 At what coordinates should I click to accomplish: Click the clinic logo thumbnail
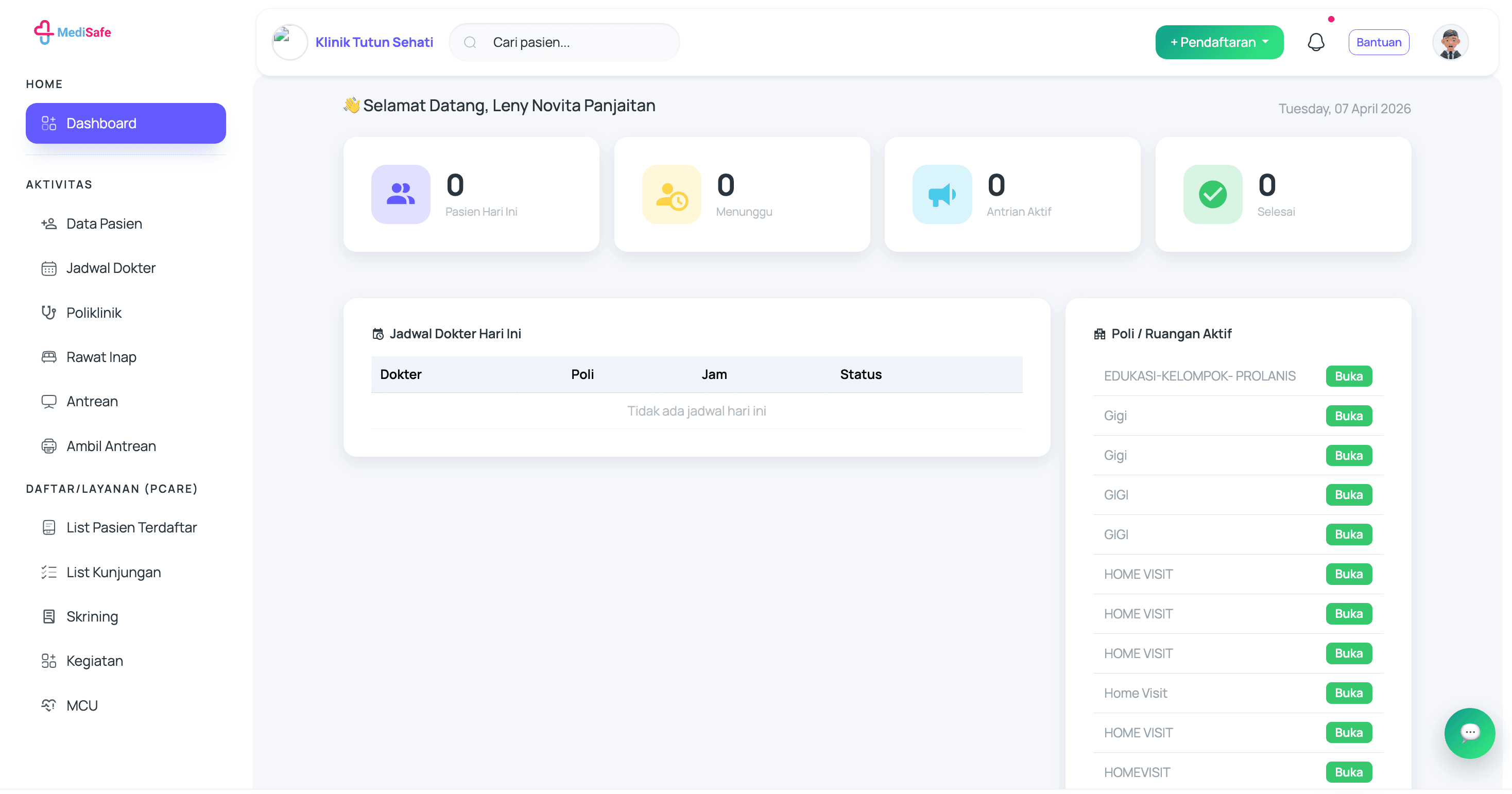coord(289,42)
